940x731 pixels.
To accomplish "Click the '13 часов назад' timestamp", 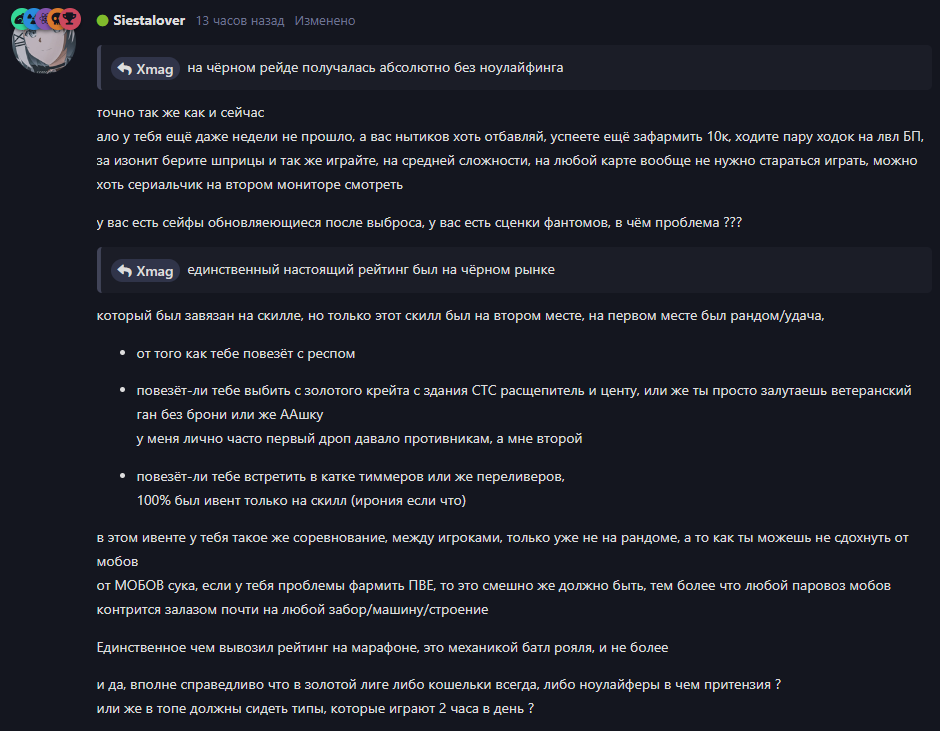I will click(x=240, y=20).
